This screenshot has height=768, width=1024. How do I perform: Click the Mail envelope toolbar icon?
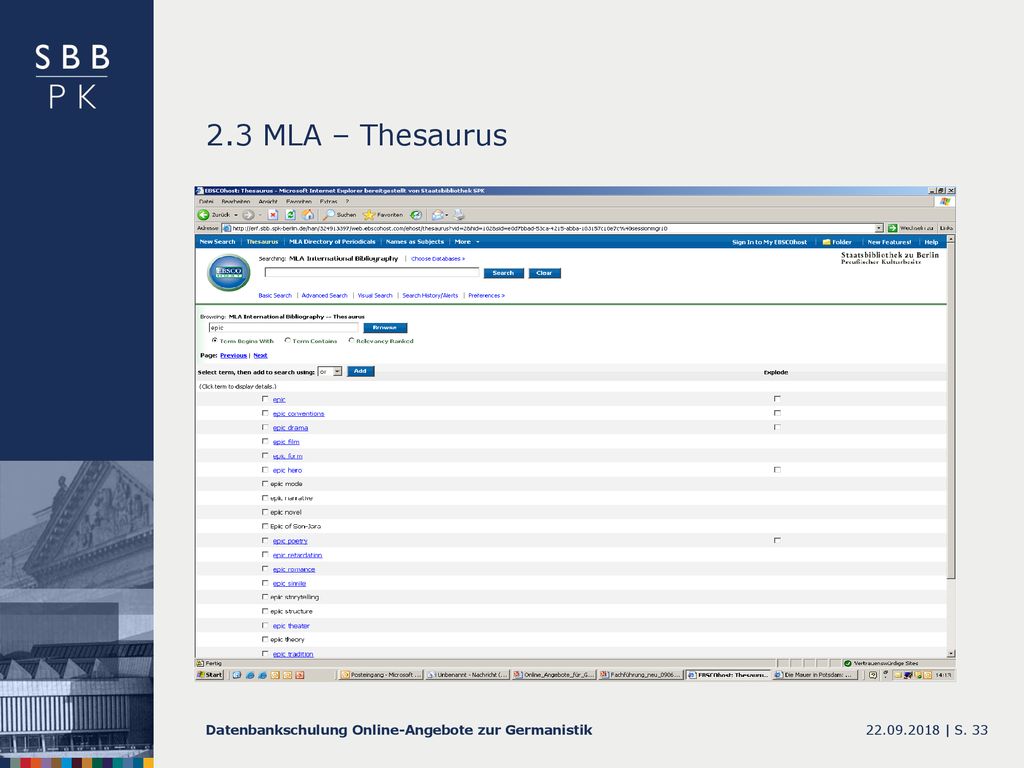click(x=438, y=215)
